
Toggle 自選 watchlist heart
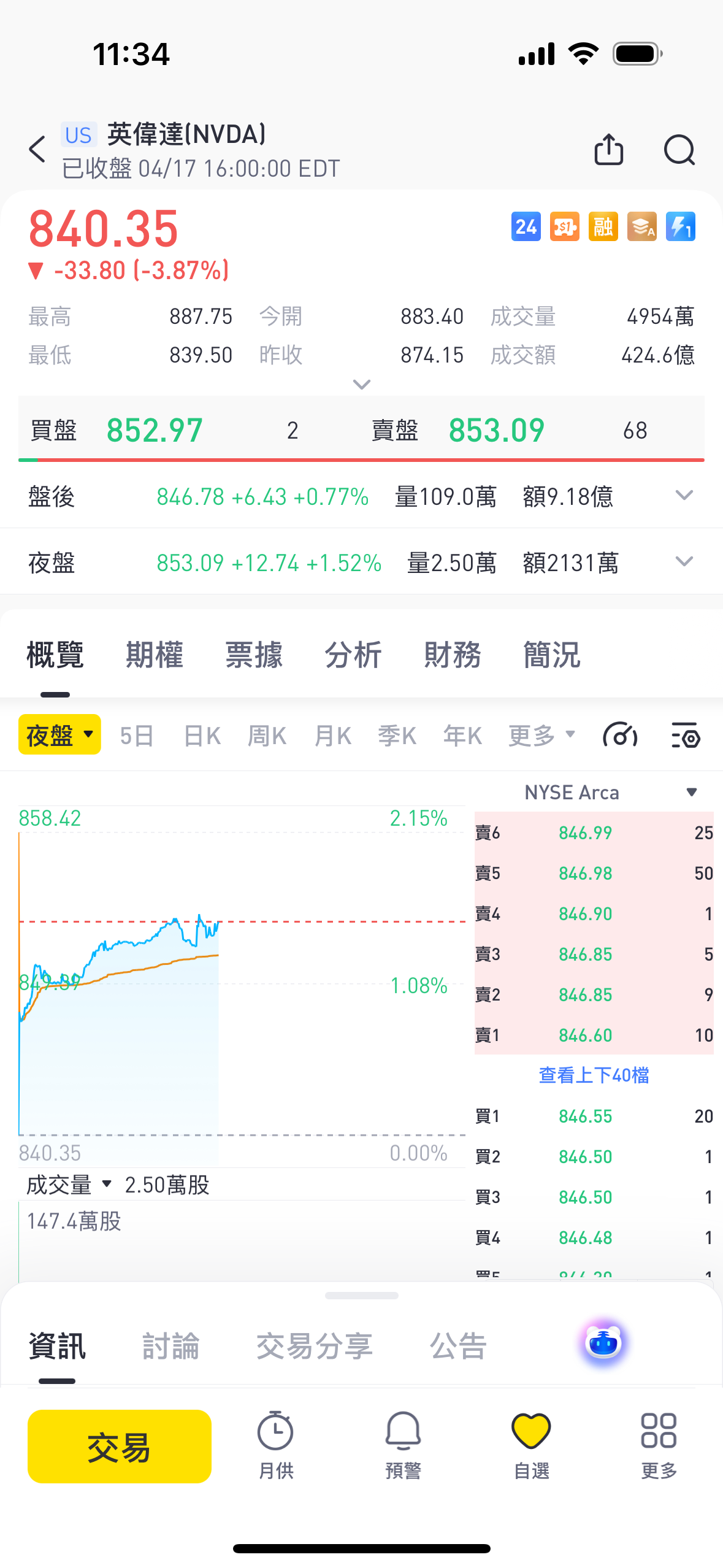[531, 1446]
